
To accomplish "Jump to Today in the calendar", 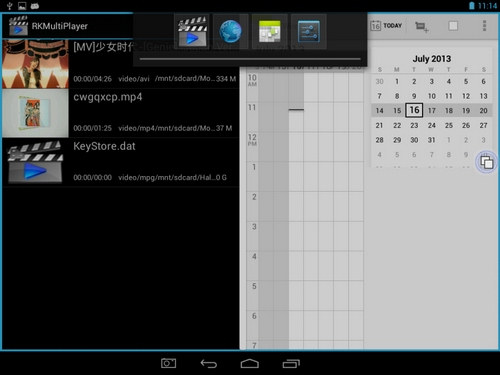I will click(386, 26).
